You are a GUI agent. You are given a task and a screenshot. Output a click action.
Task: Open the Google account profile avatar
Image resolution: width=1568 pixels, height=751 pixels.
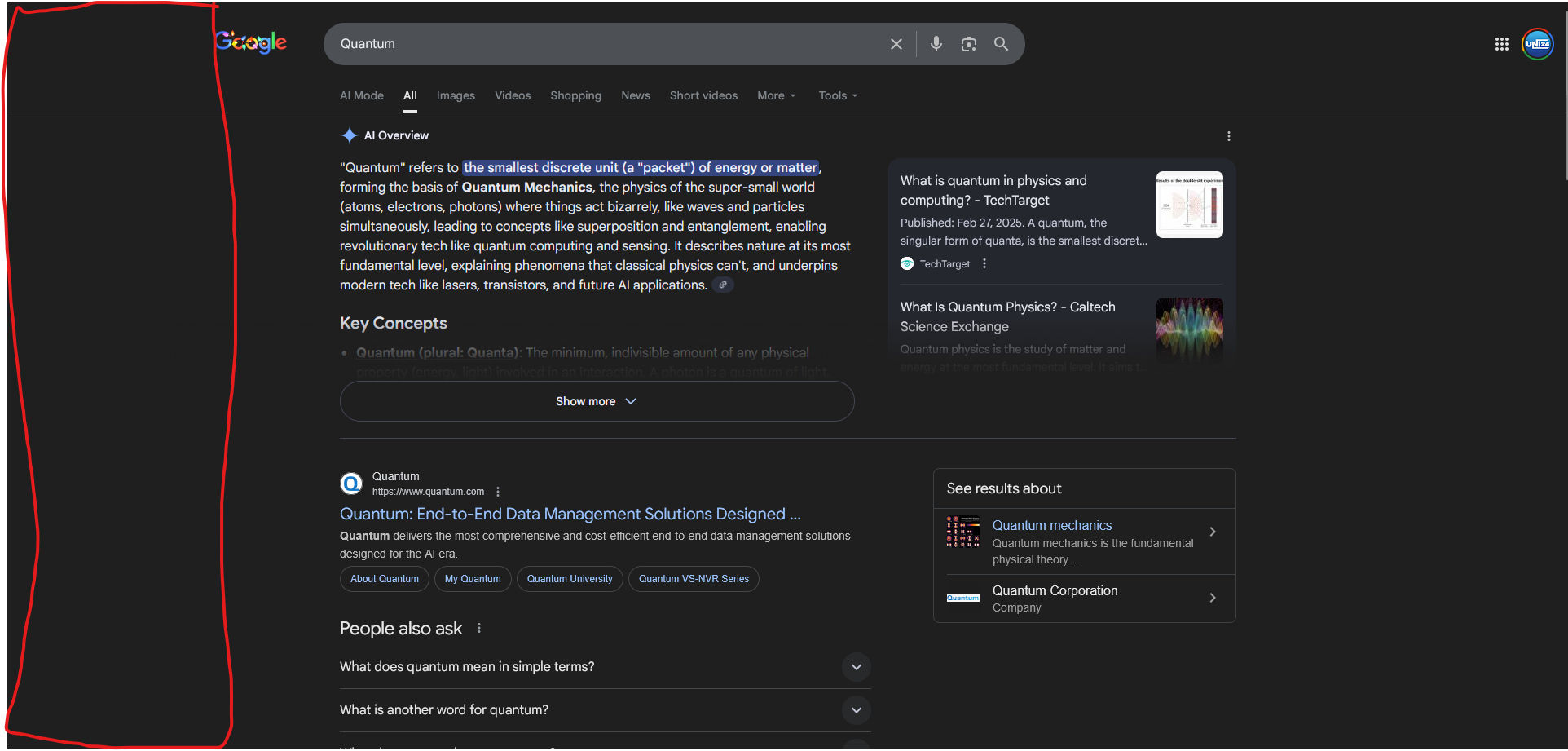click(1538, 44)
